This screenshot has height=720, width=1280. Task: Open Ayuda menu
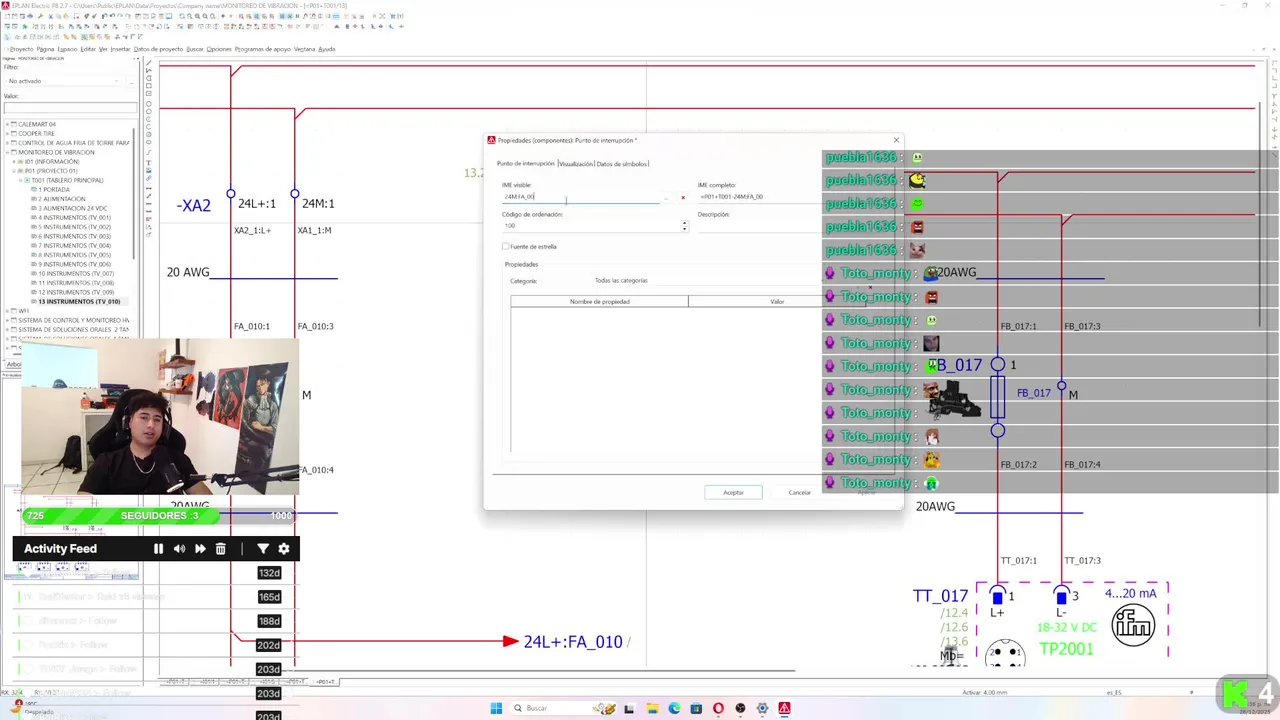327,49
